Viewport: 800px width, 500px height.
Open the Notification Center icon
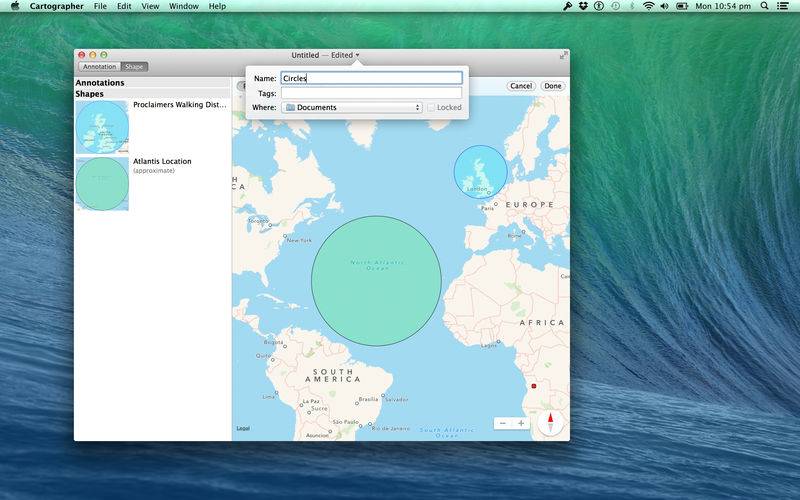(782, 6)
